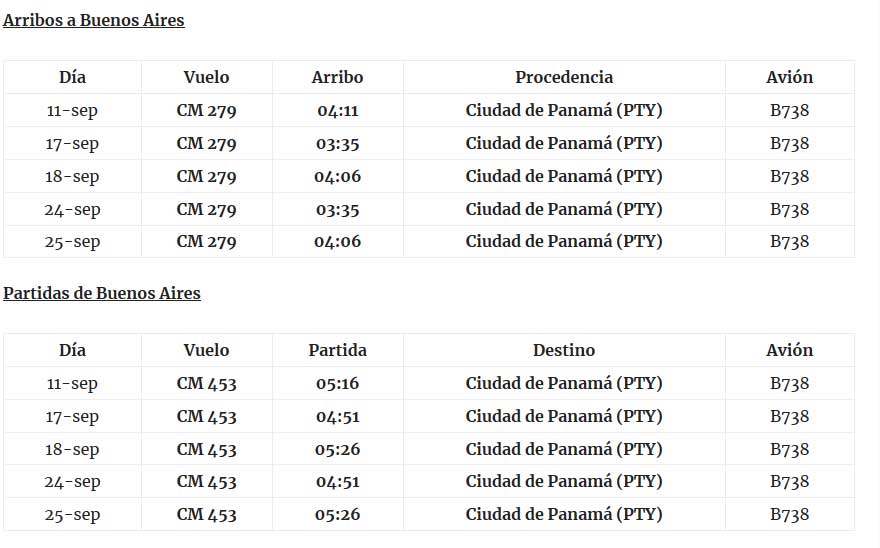
Task: Select the 'Procedencia' column header
Action: click(x=564, y=77)
